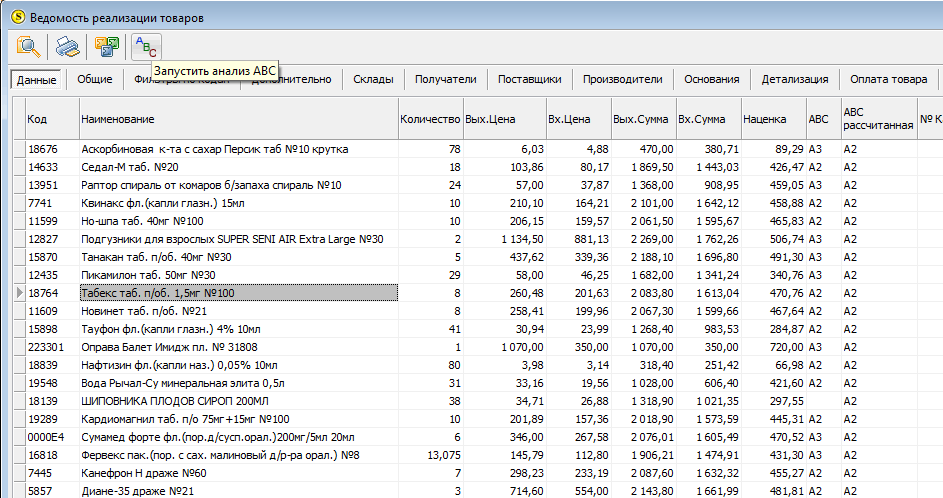The image size is (943, 498).
Task: Select row Аскорбиновая к-та с сахар Персик
Action: (x=478, y=149)
